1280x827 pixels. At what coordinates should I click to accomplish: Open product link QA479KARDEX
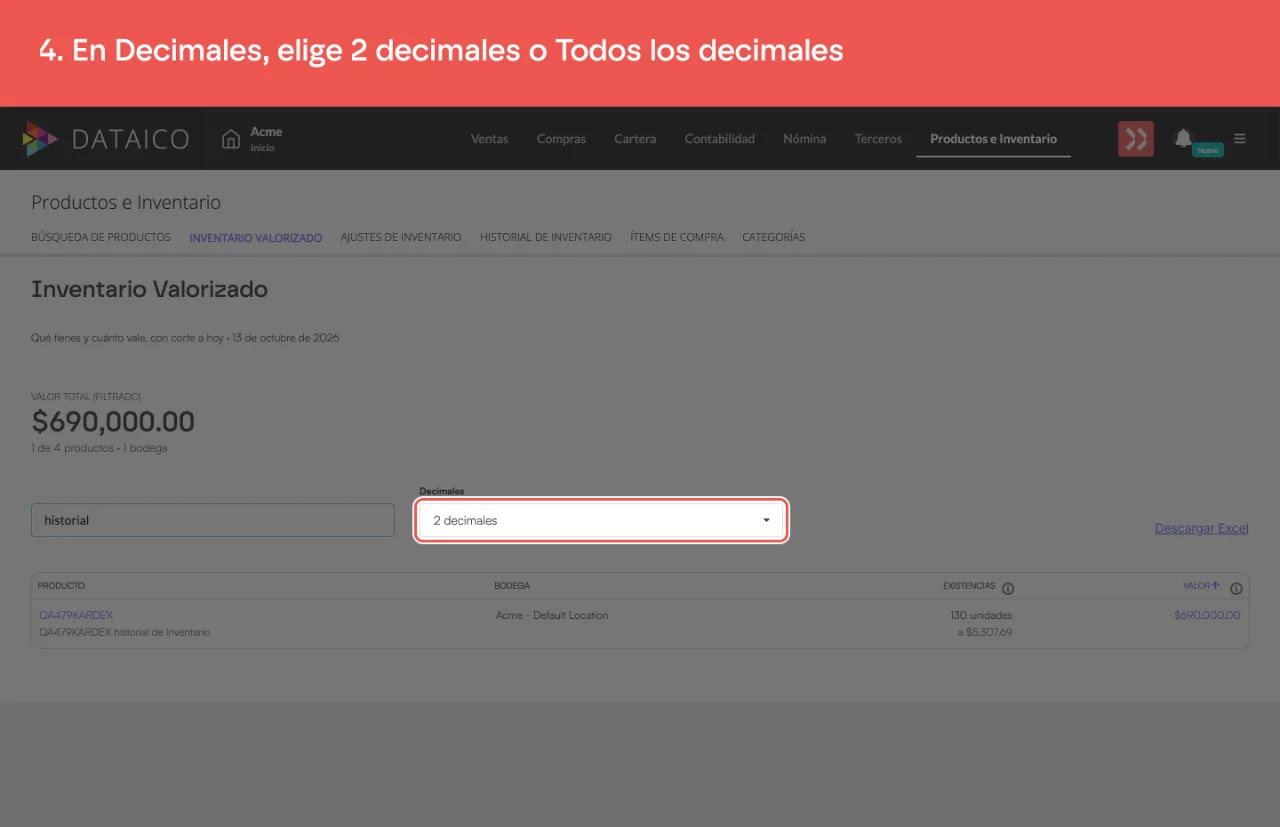tap(76, 615)
